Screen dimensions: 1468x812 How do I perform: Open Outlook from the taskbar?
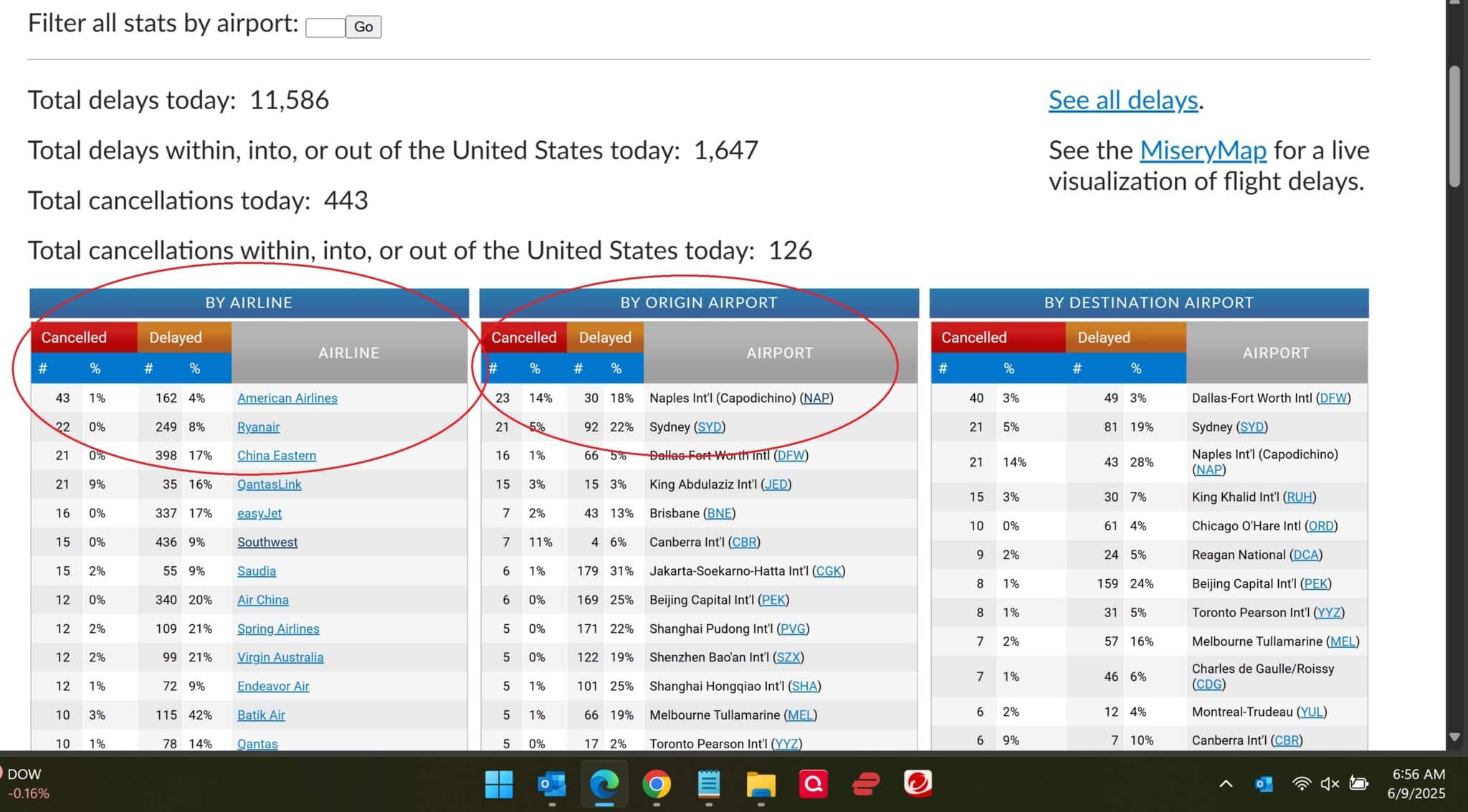[x=551, y=784]
